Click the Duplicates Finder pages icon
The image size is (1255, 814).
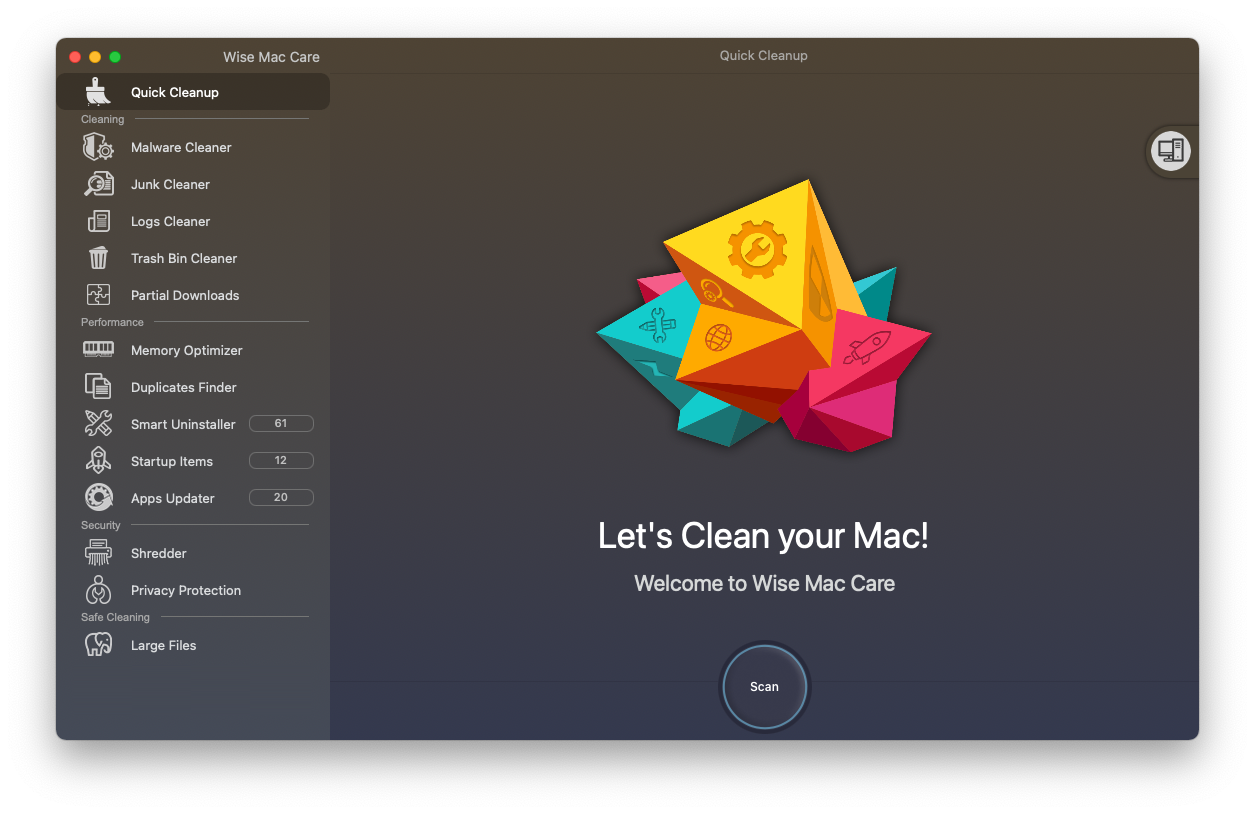point(98,387)
